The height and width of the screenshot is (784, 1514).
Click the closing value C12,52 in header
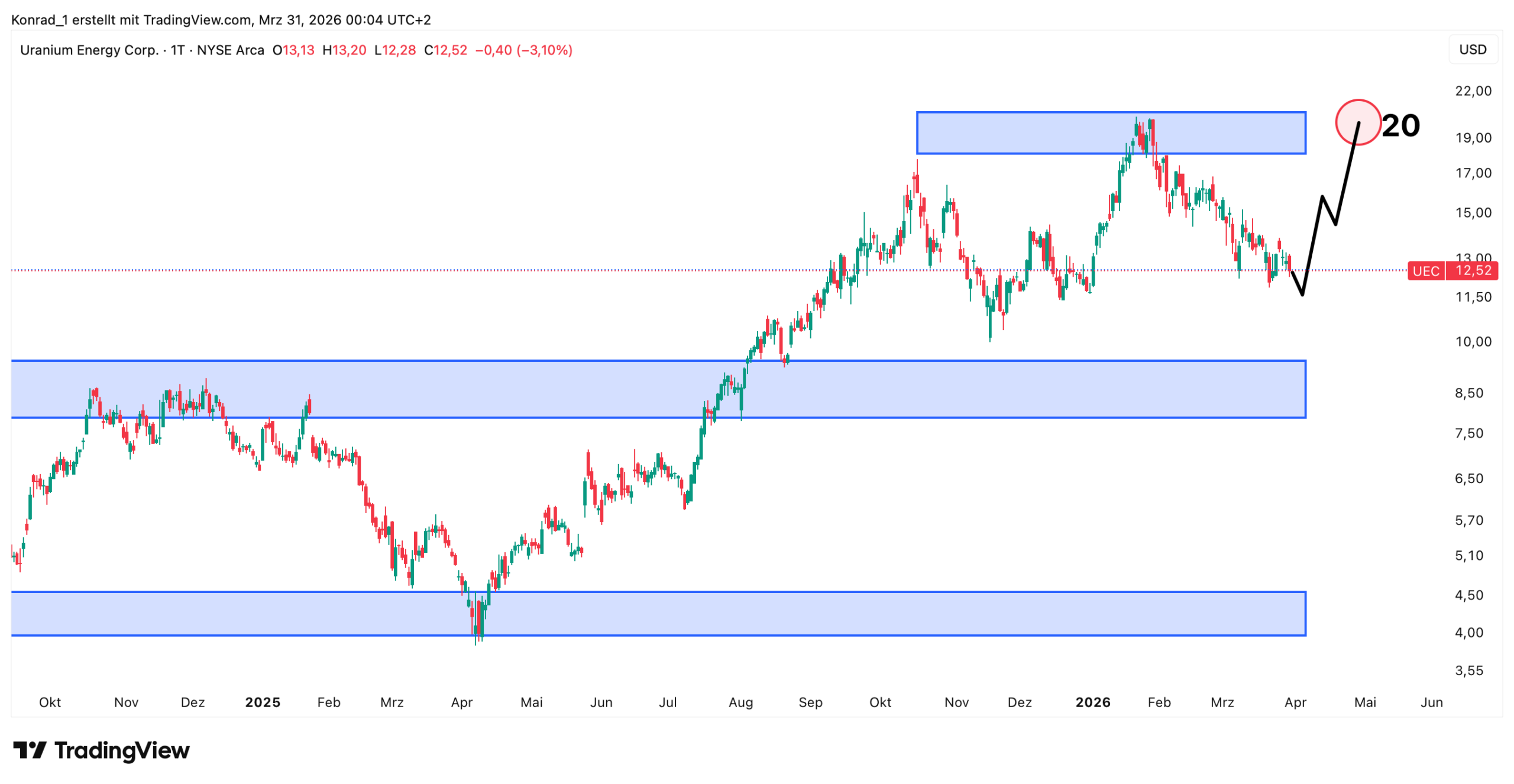click(445, 50)
